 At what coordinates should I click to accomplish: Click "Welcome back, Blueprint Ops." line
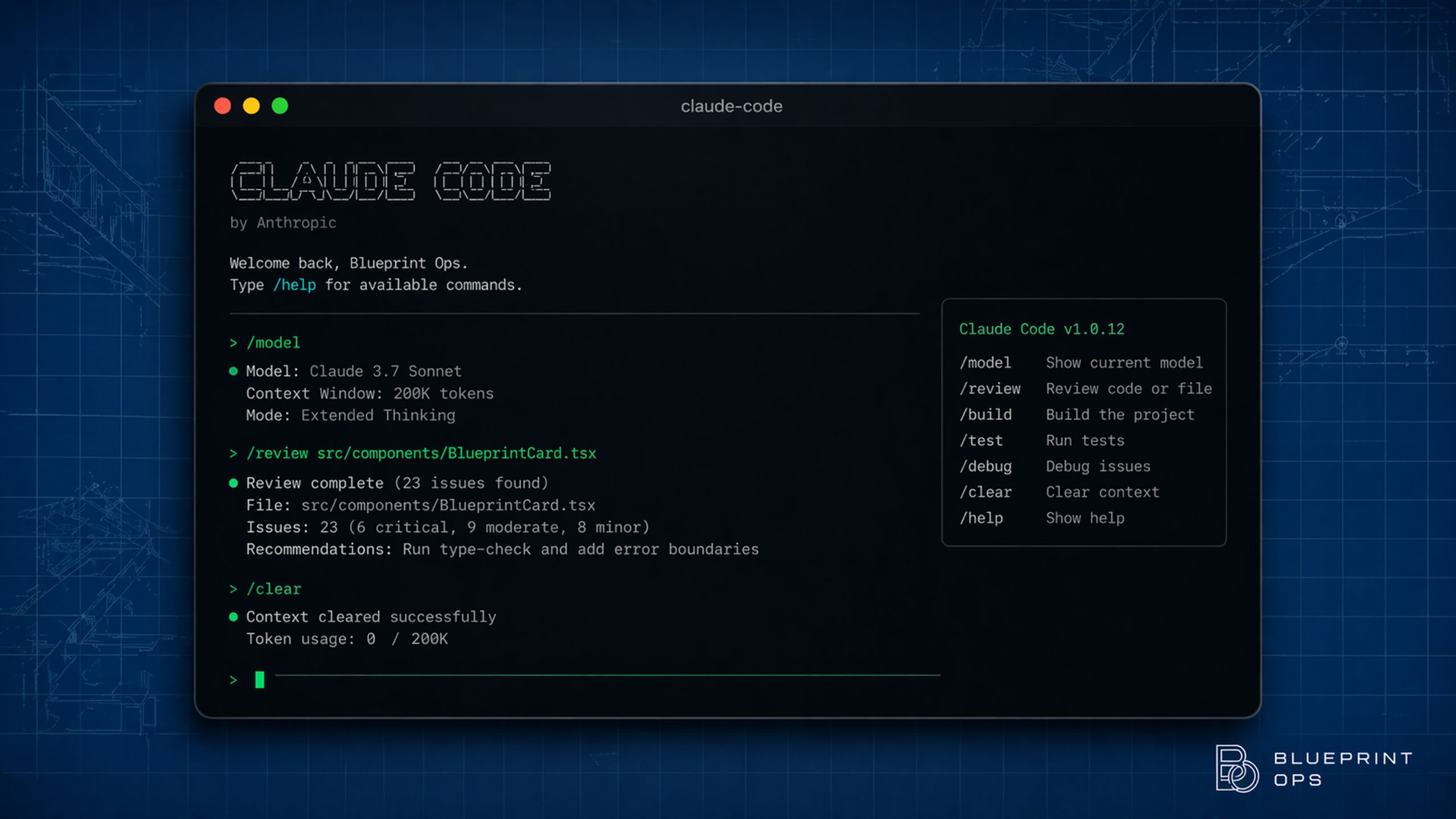(x=348, y=263)
